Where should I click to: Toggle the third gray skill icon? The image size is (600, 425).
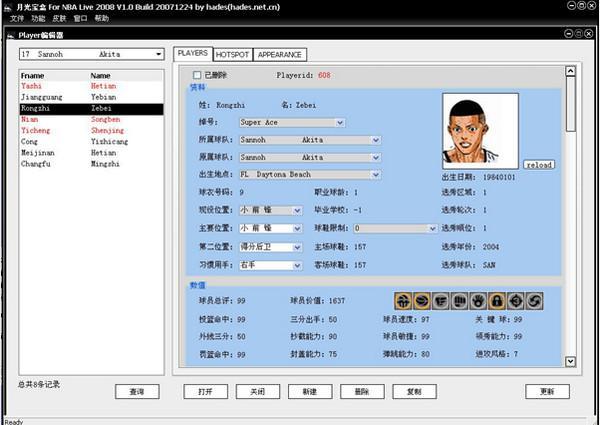tap(440, 301)
